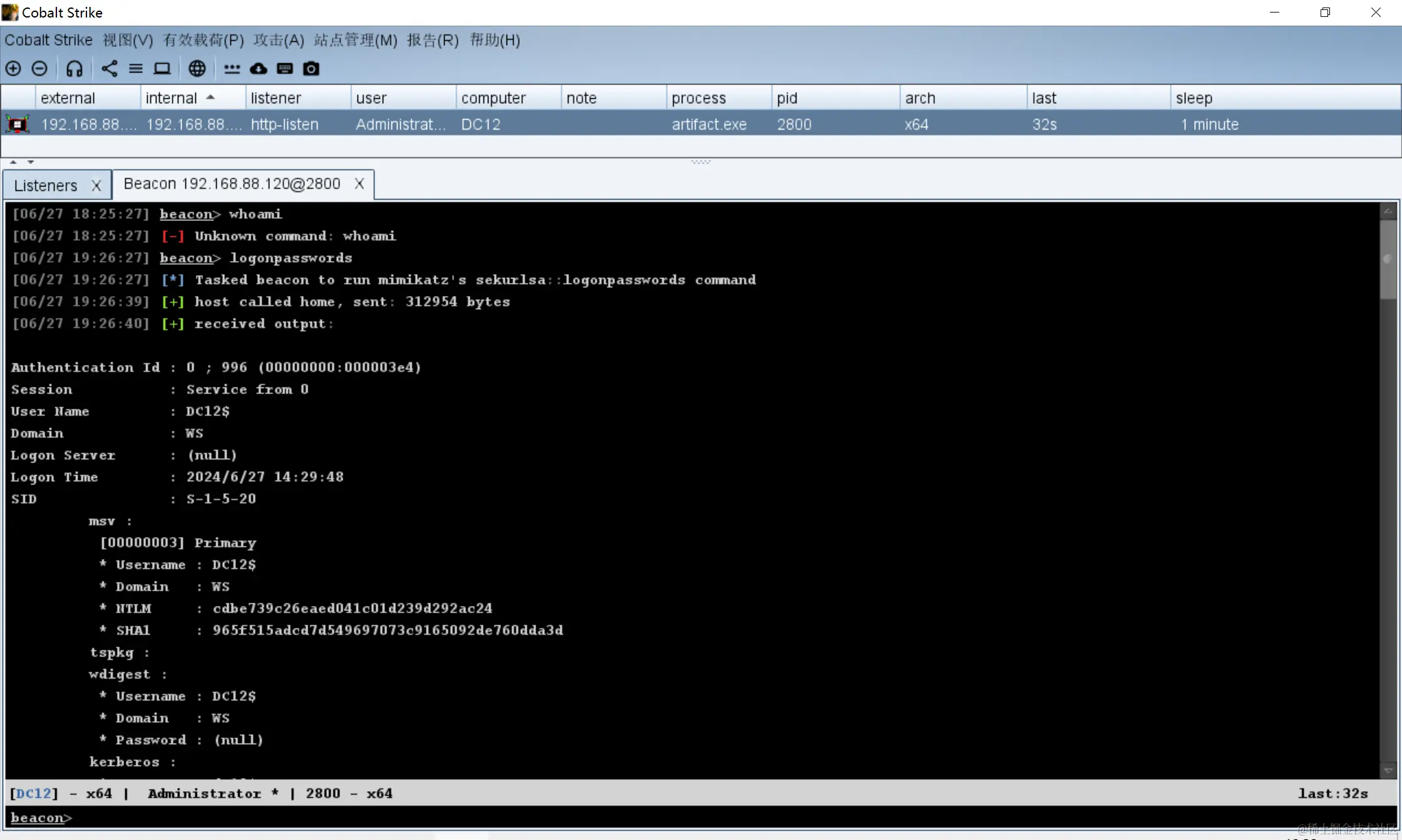The height and width of the screenshot is (840, 1402).
Task: Open Listeners via the headphones icon
Action: tap(75, 69)
